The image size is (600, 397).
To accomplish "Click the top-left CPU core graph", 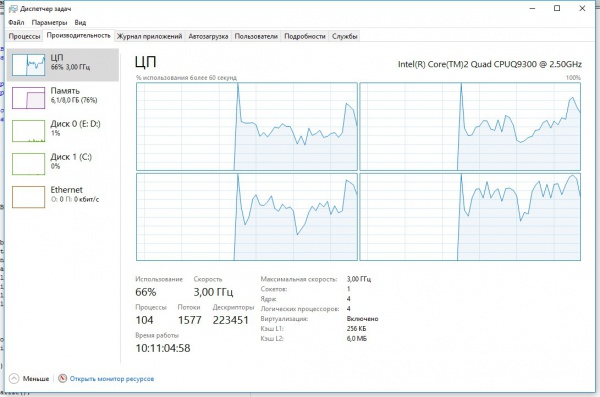I will pyautogui.click(x=247, y=126).
